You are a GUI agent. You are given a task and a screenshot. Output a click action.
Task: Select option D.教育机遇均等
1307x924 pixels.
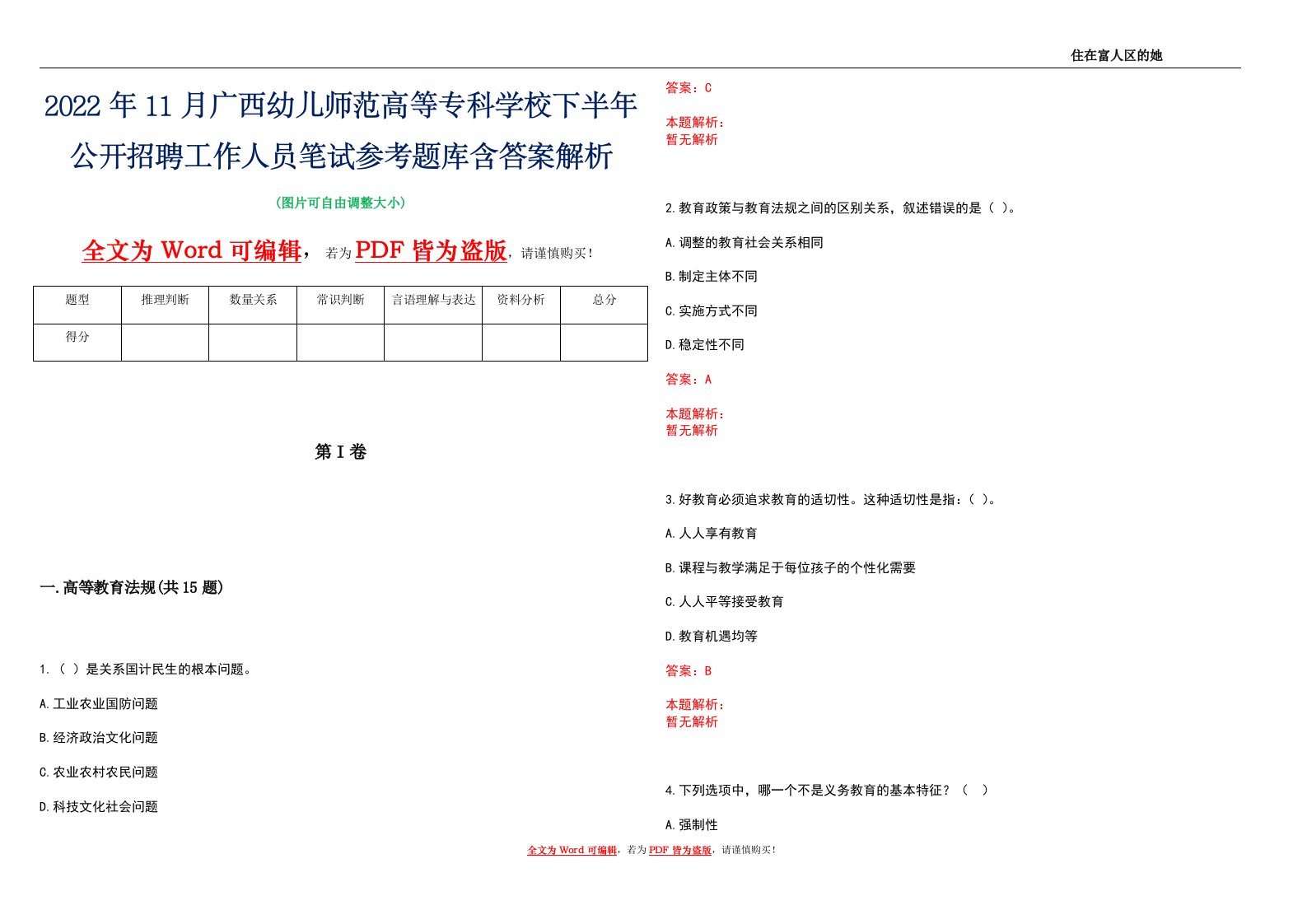coord(712,637)
